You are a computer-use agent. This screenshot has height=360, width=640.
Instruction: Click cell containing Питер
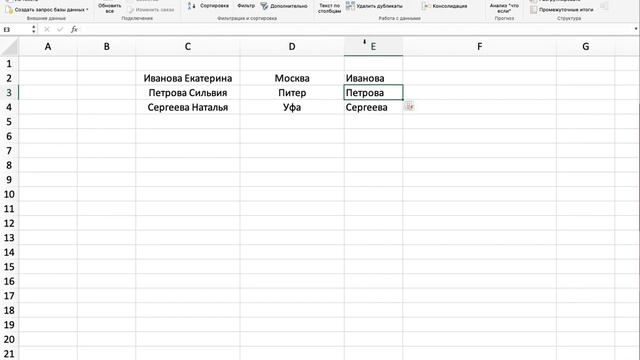292,93
